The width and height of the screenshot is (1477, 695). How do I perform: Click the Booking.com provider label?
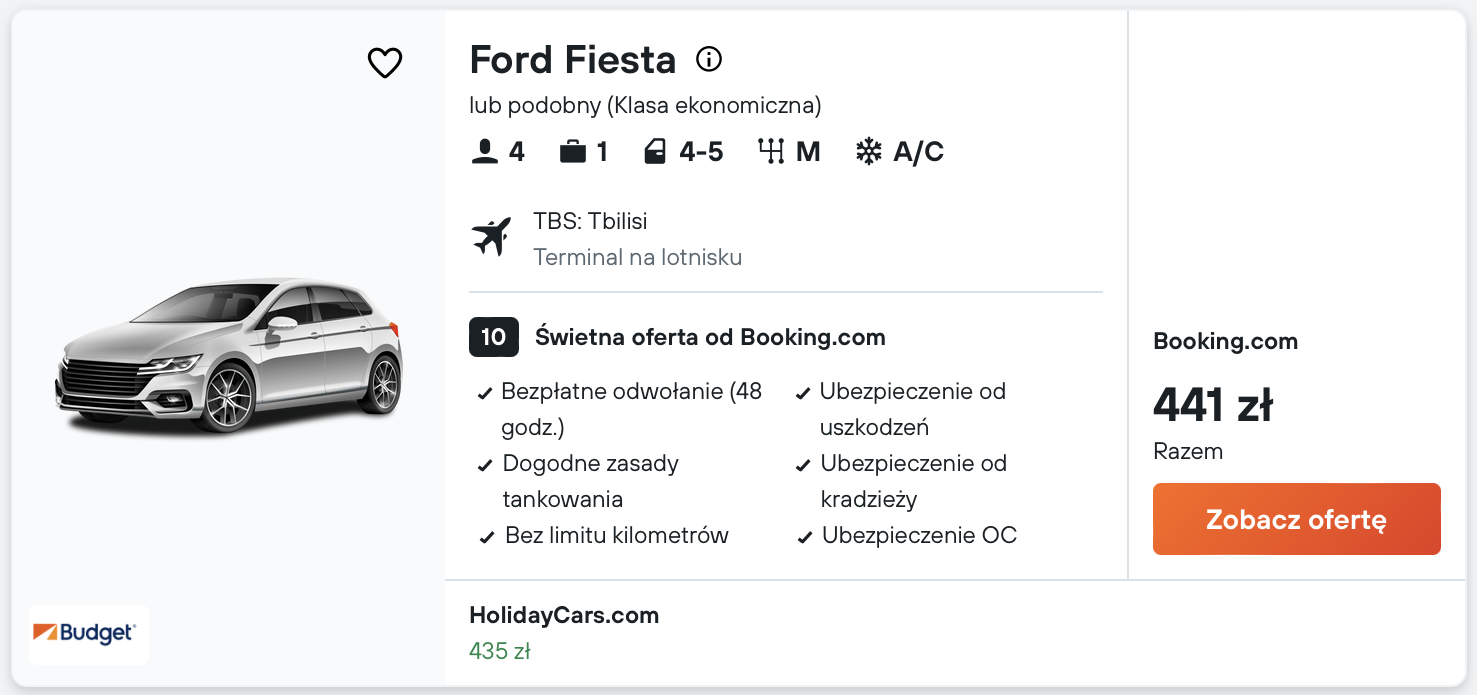1225,341
